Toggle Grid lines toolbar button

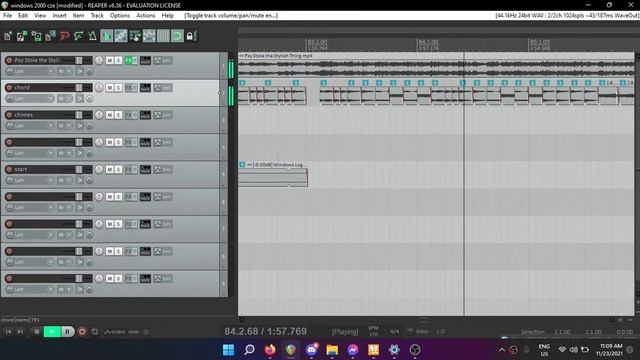point(163,36)
